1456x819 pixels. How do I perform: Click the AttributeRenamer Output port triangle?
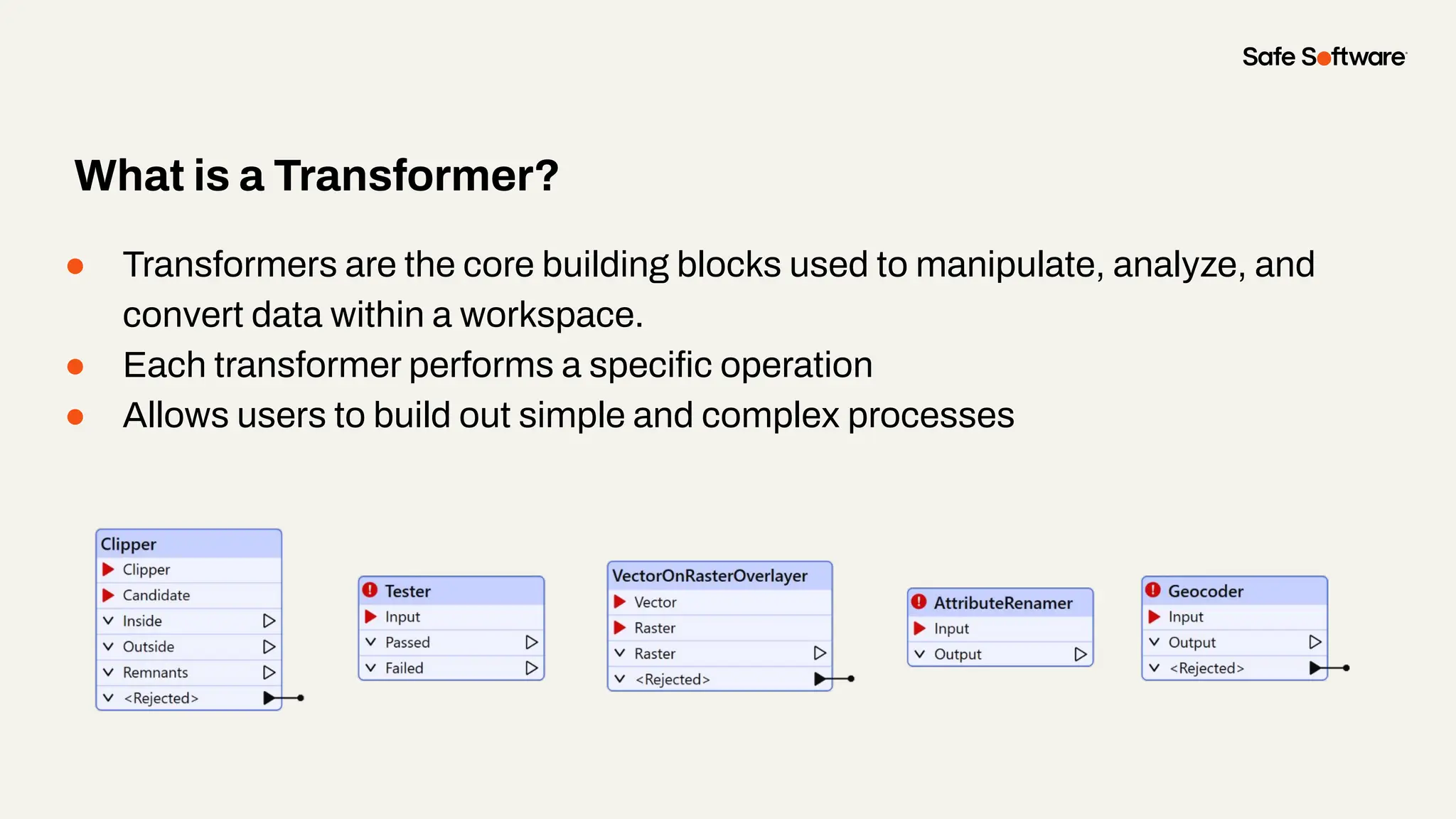tap(1080, 654)
